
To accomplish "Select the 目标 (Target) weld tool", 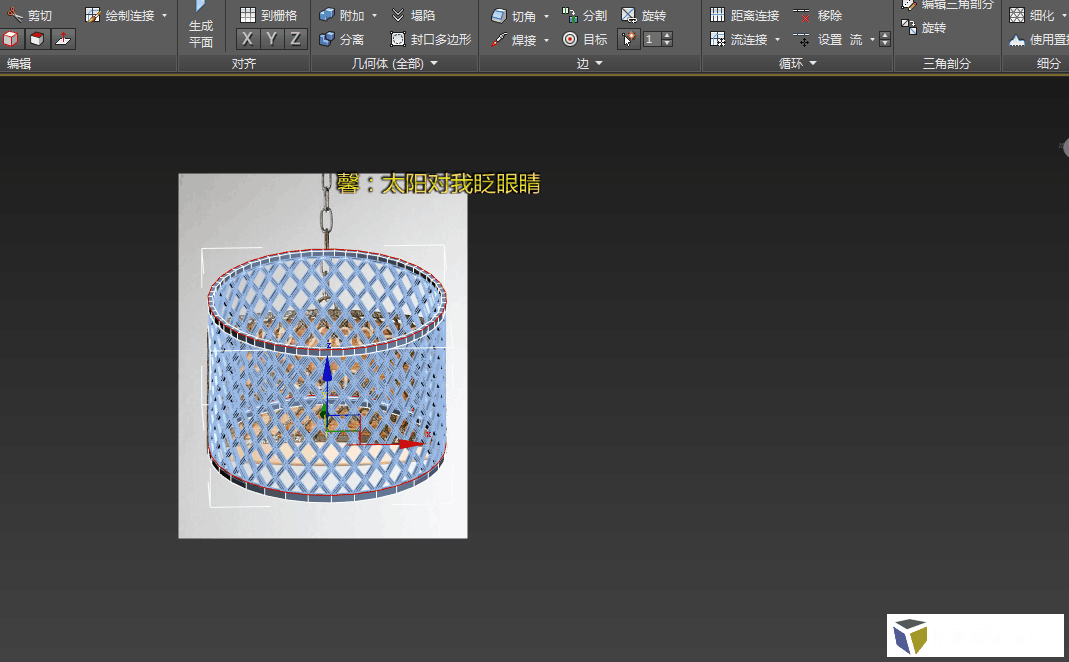I will click(x=585, y=40).
